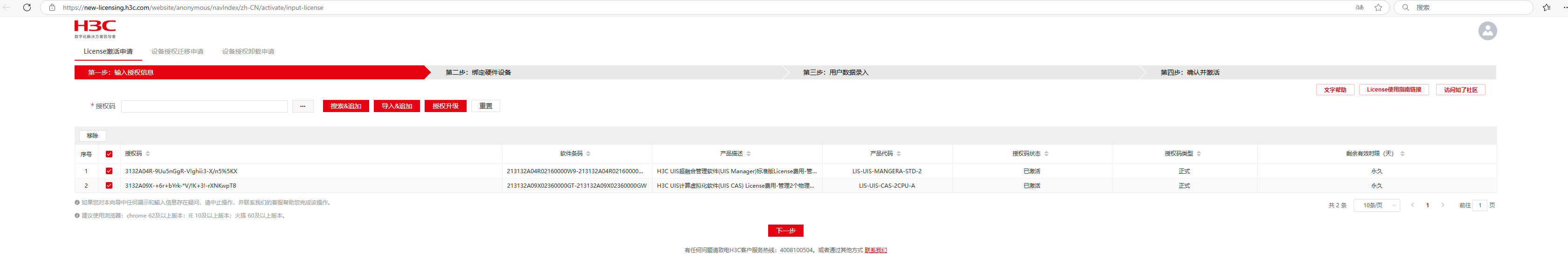
Task: Click the 前往 page number input
Action: [1480, 205]
